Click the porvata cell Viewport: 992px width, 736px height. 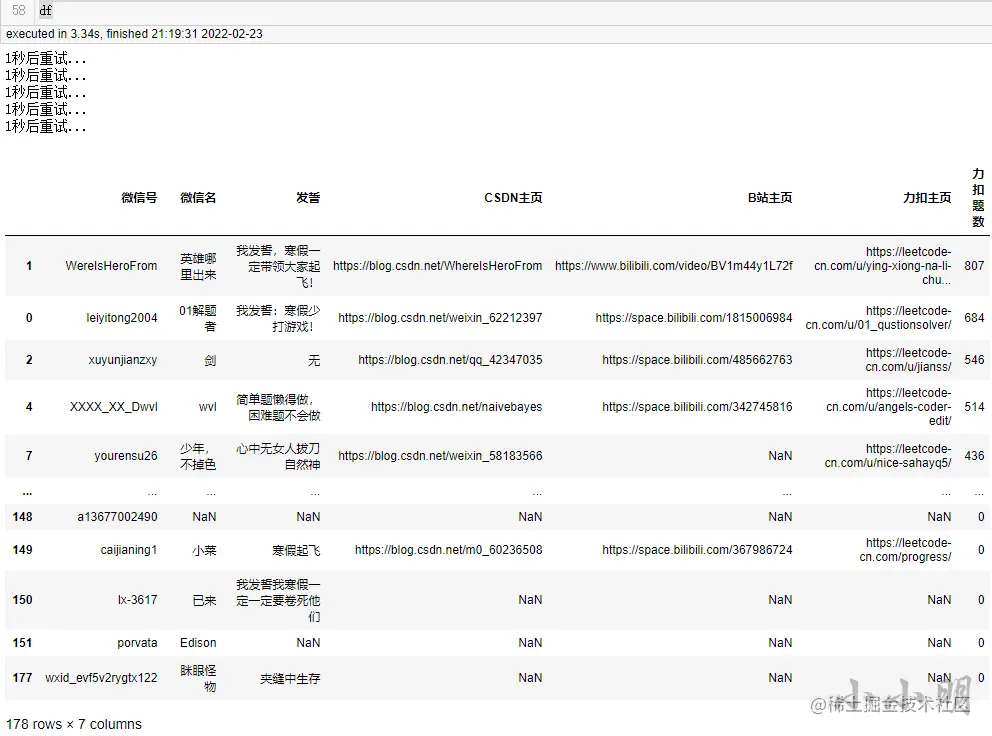click(x=137, y=642)
